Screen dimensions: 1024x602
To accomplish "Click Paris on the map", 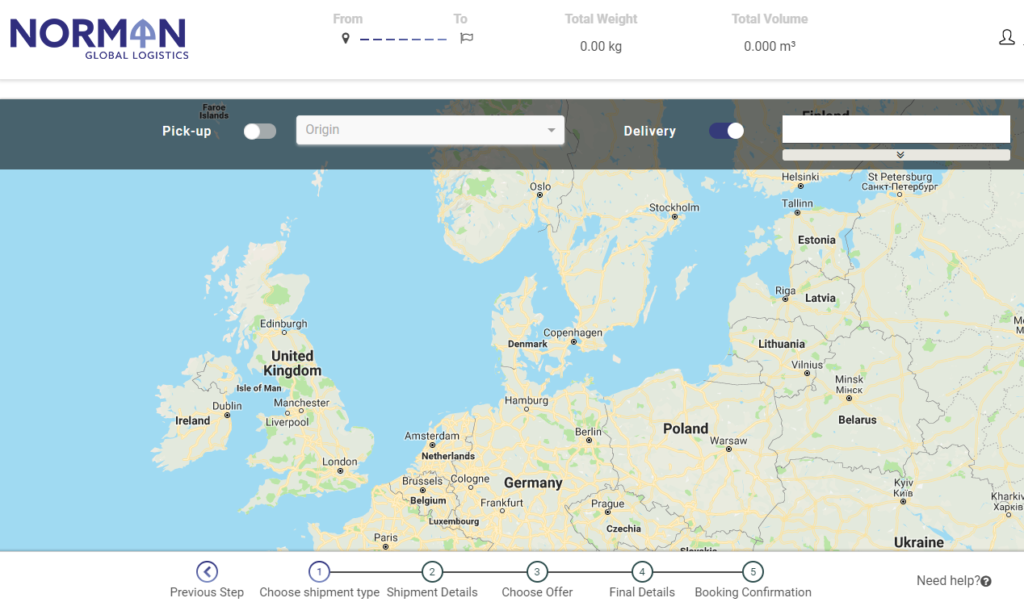I will 385,538.
